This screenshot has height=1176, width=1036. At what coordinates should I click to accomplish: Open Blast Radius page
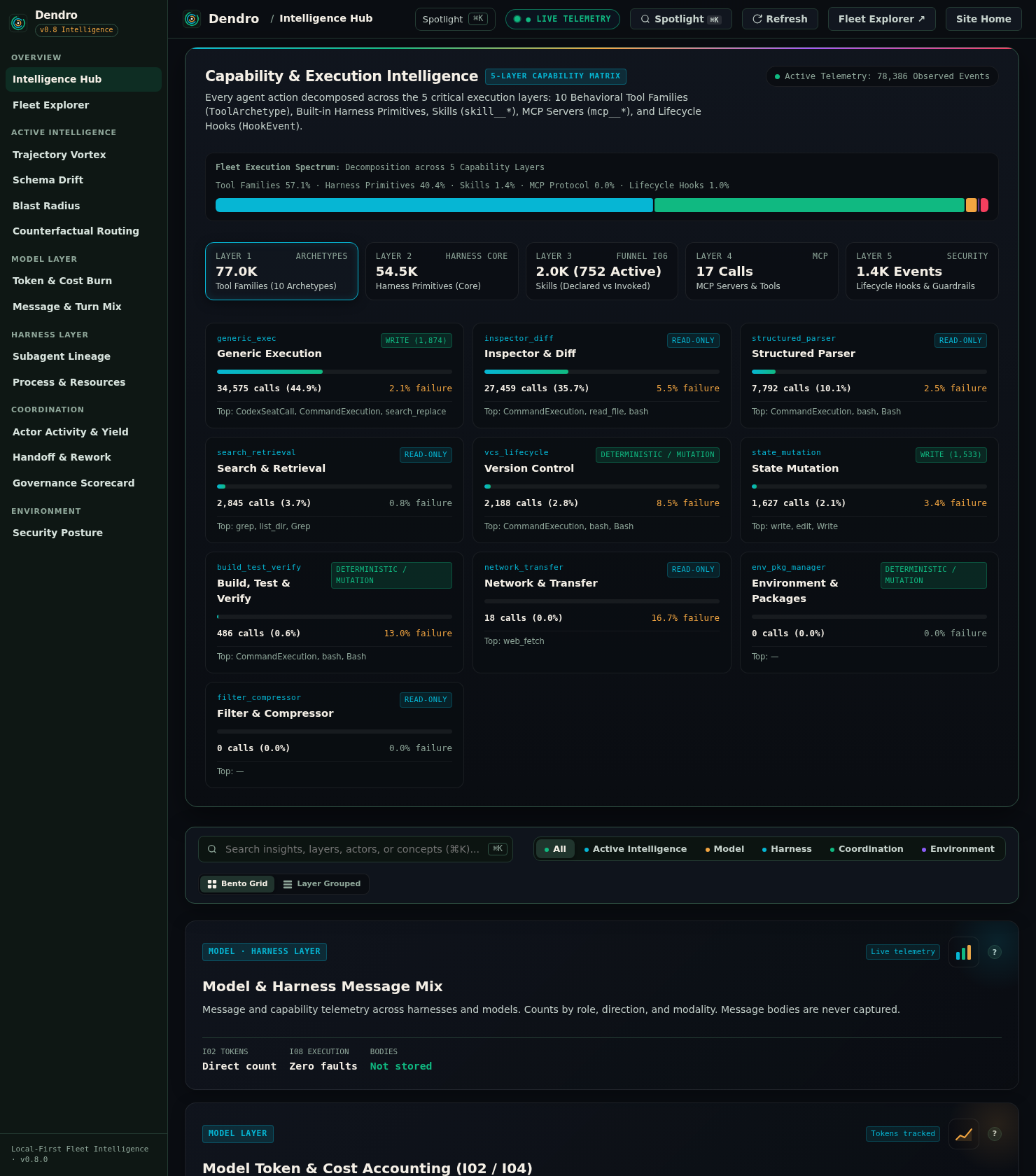83,206
